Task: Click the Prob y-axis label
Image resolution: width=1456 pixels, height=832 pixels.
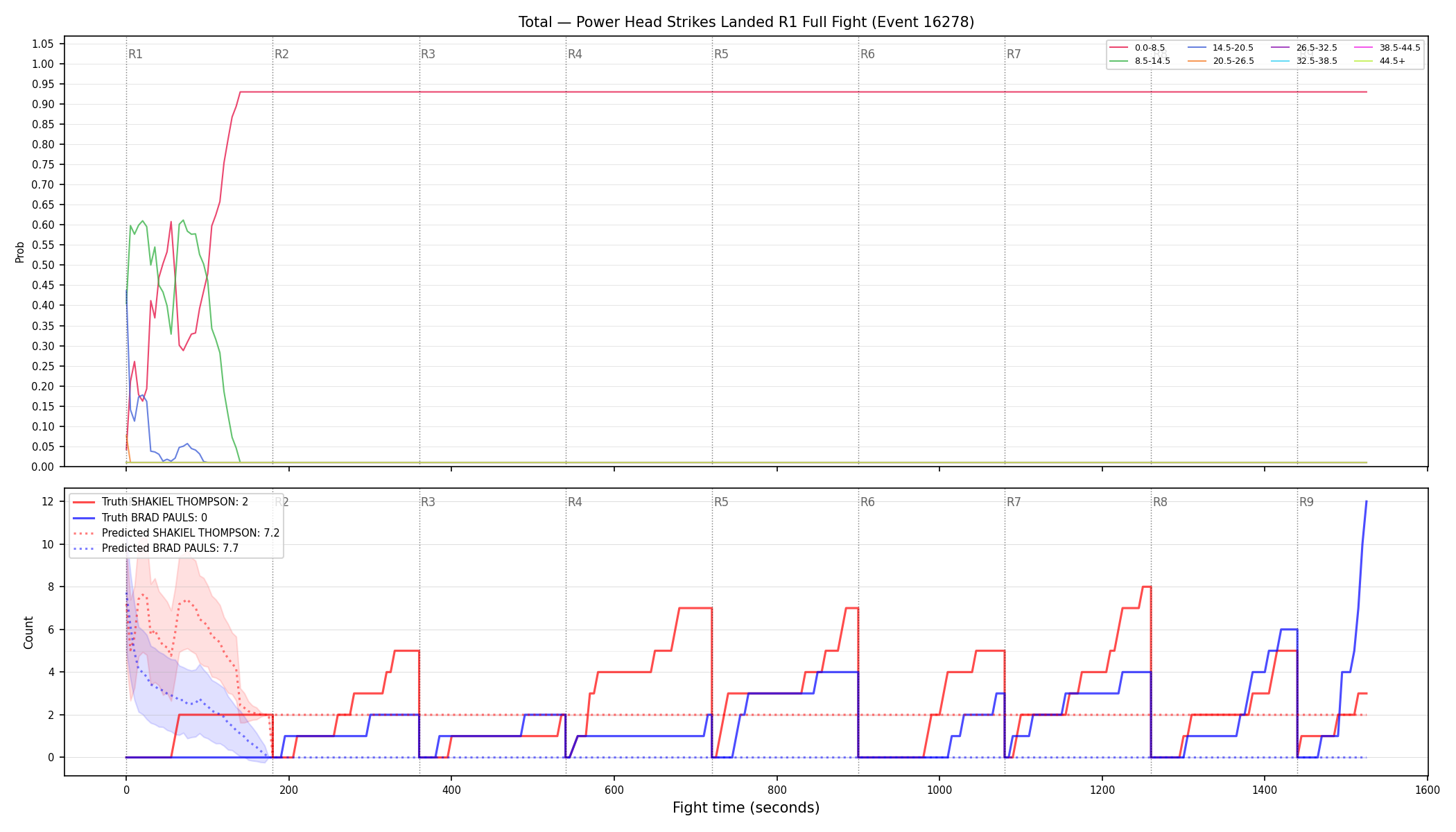Action: pyautogui.click(x=20, y=252)
